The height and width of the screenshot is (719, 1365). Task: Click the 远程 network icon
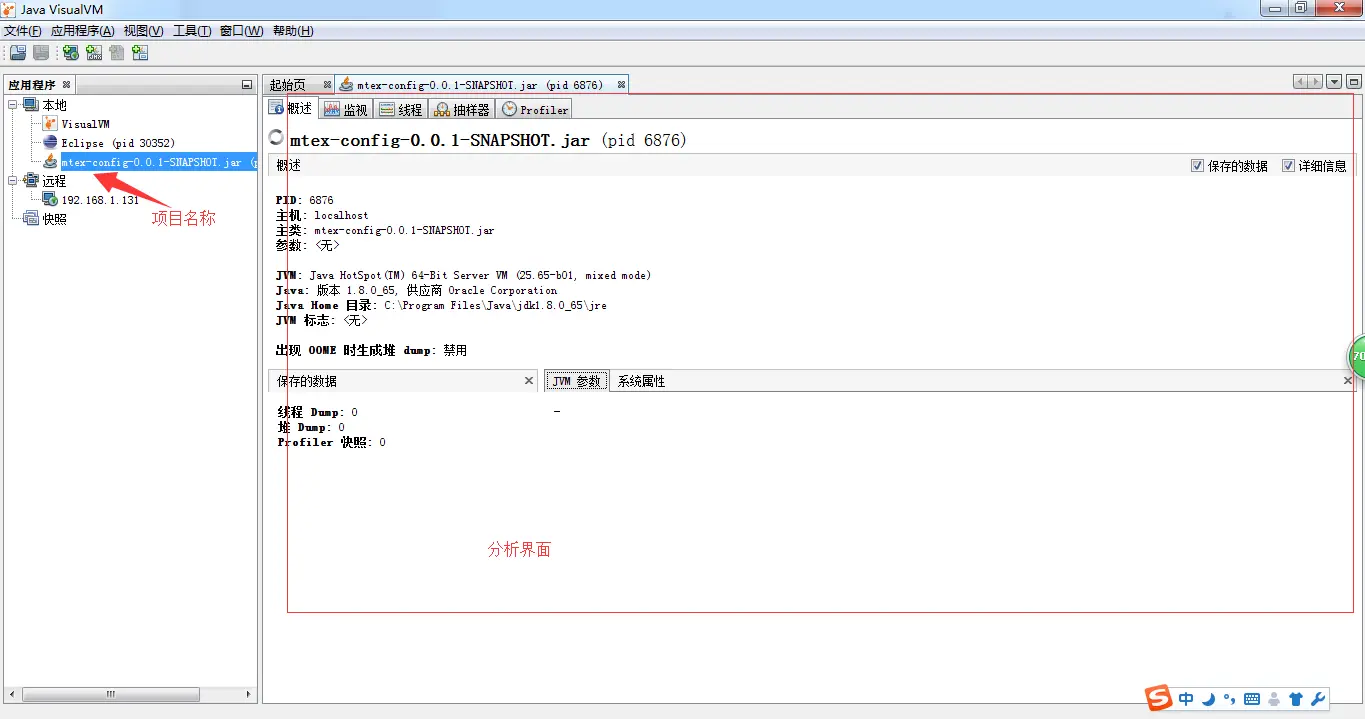(30, 181)
